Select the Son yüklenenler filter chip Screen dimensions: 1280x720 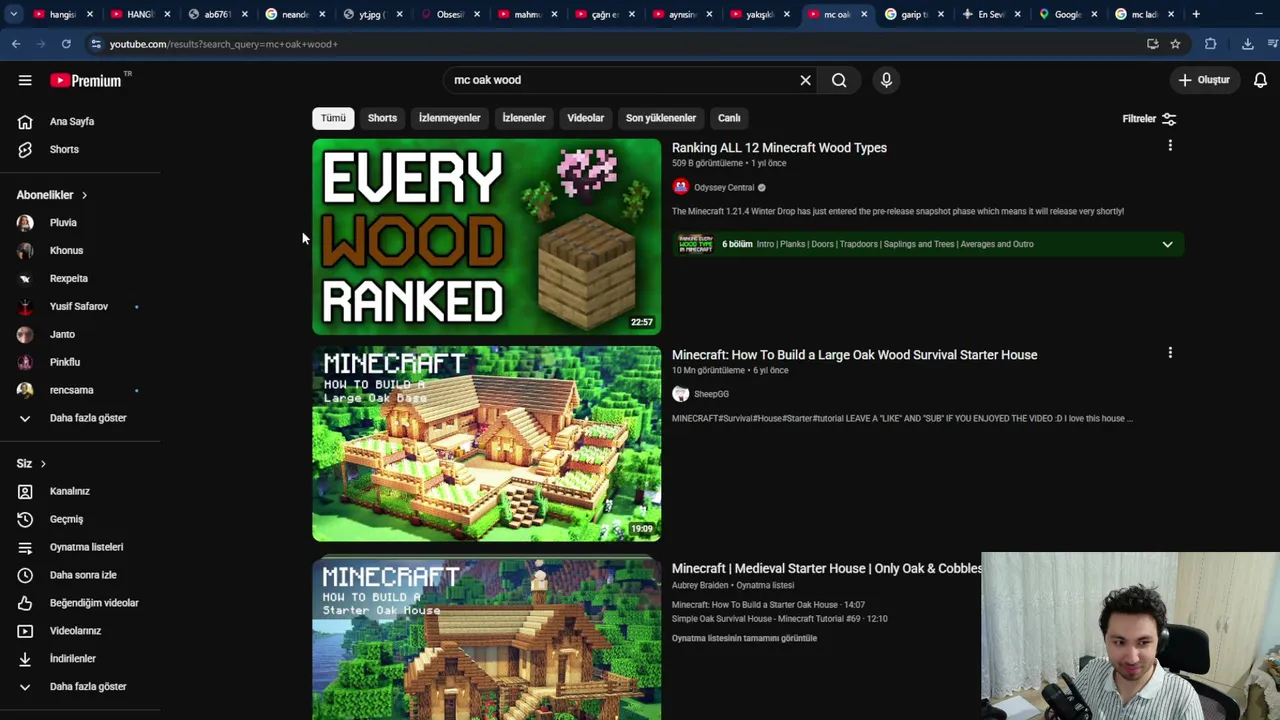click(661, 118)
